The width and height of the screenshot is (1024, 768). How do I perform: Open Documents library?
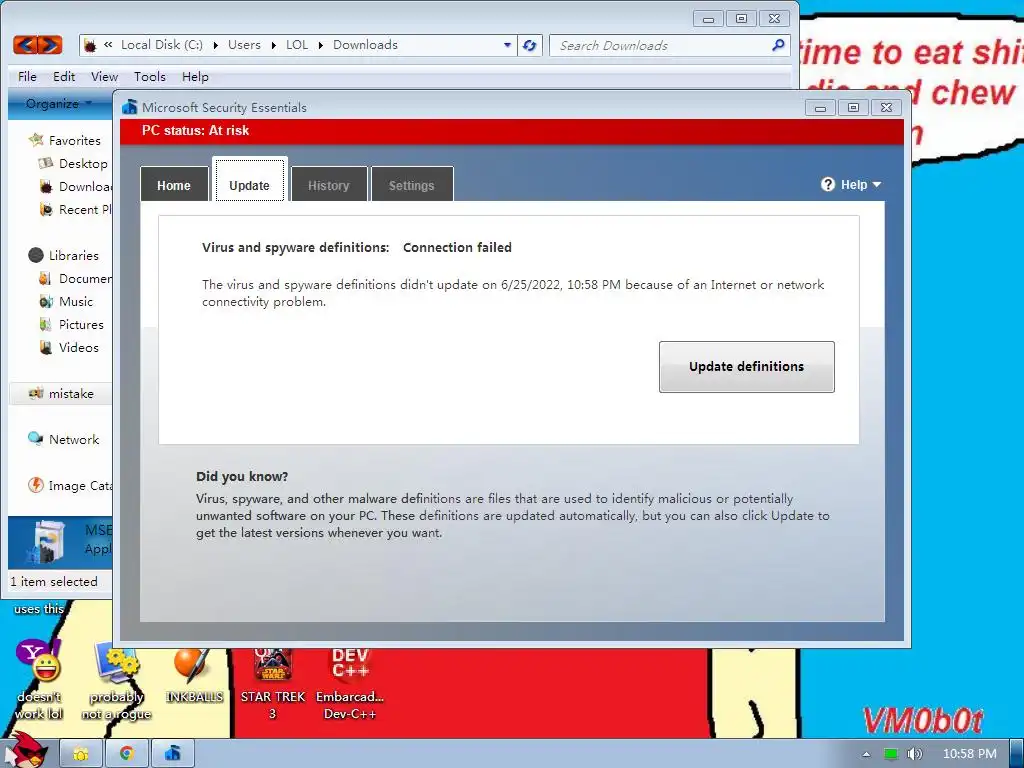74,278
